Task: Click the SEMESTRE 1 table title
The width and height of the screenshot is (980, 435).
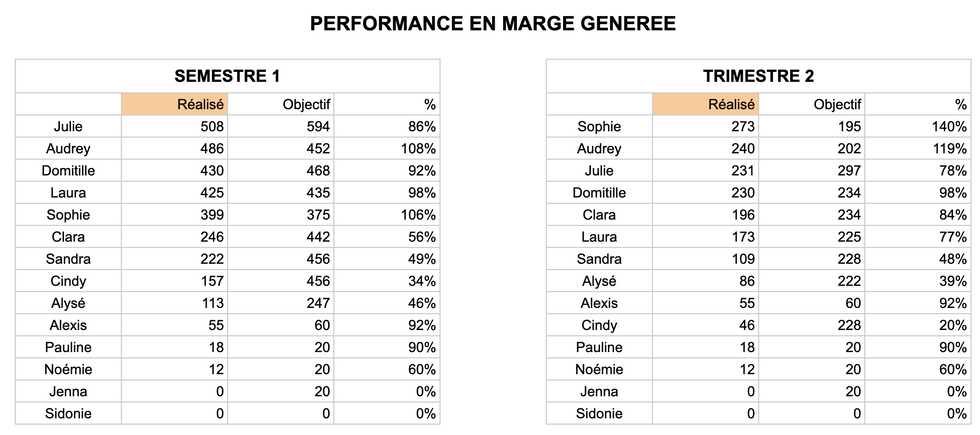Action: click(x=228, y=76)
